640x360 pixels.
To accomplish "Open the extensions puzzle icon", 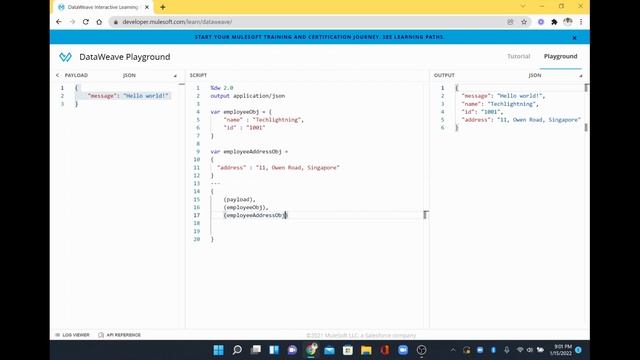I will tap(554, 22).
